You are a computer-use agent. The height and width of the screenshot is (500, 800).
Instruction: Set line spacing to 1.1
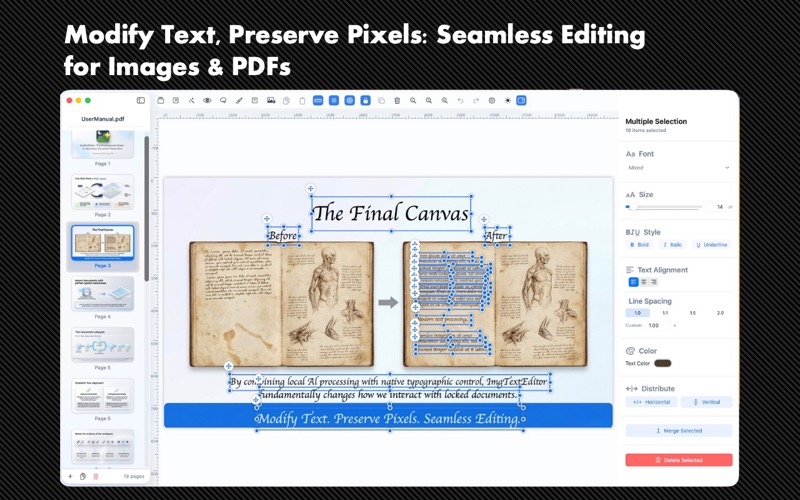[665, 313]
